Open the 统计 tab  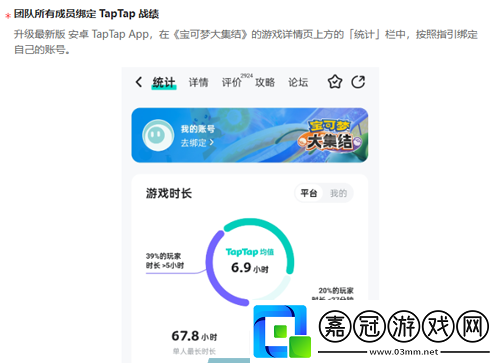[164, 82]
